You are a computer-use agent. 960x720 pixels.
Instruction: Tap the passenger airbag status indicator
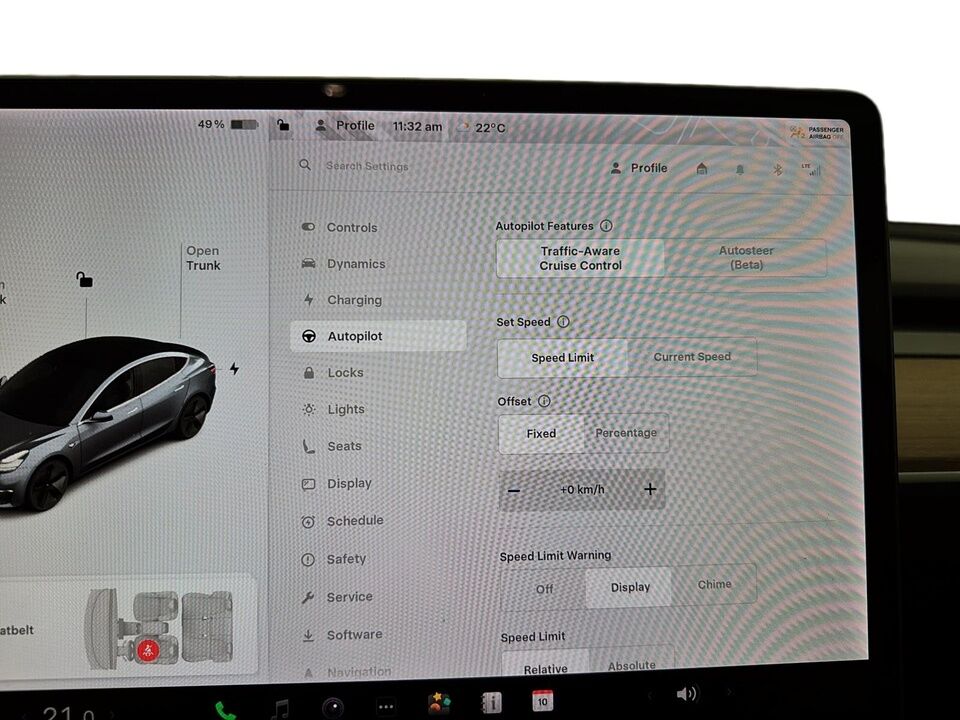tap(817, 132)
